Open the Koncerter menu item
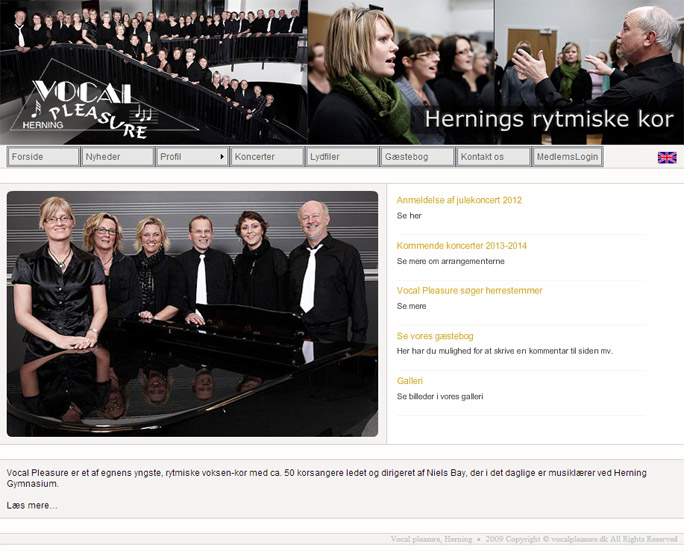The width and height of the screenshot is (684, 554). point(267,157)
